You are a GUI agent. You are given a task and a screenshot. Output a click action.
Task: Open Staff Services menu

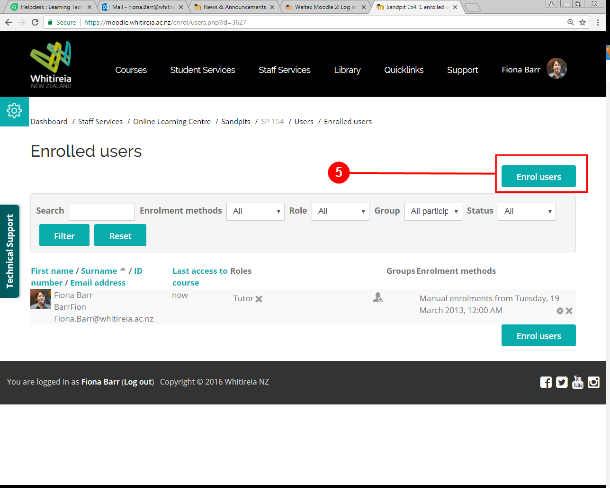284,70
